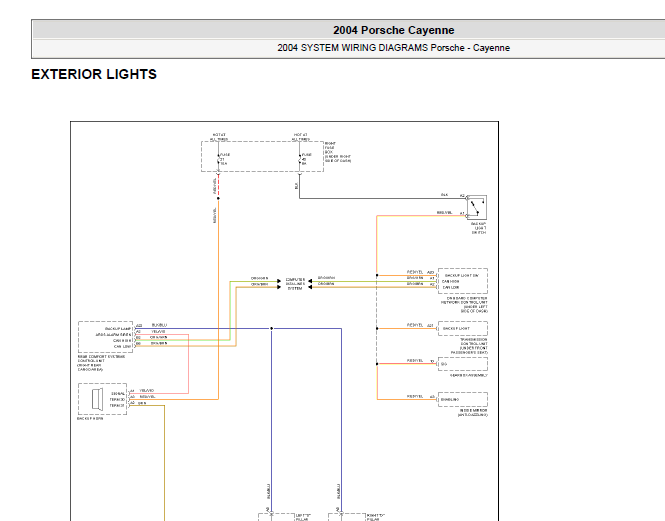Click "CAN LOW" pin in the rear comfort unit box
Viewport: 665px width, 521px height.
coord(122,347)
